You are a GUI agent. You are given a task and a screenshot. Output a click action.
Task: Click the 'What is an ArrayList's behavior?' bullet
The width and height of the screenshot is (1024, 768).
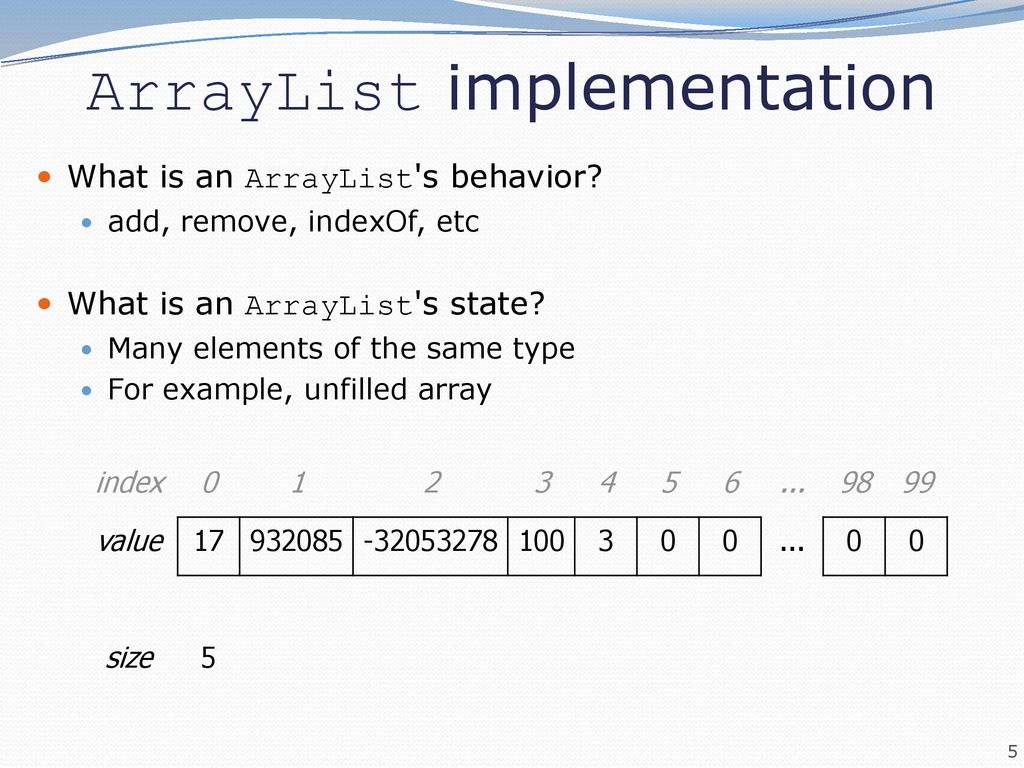pyautogui.click(x=334, y=177)
